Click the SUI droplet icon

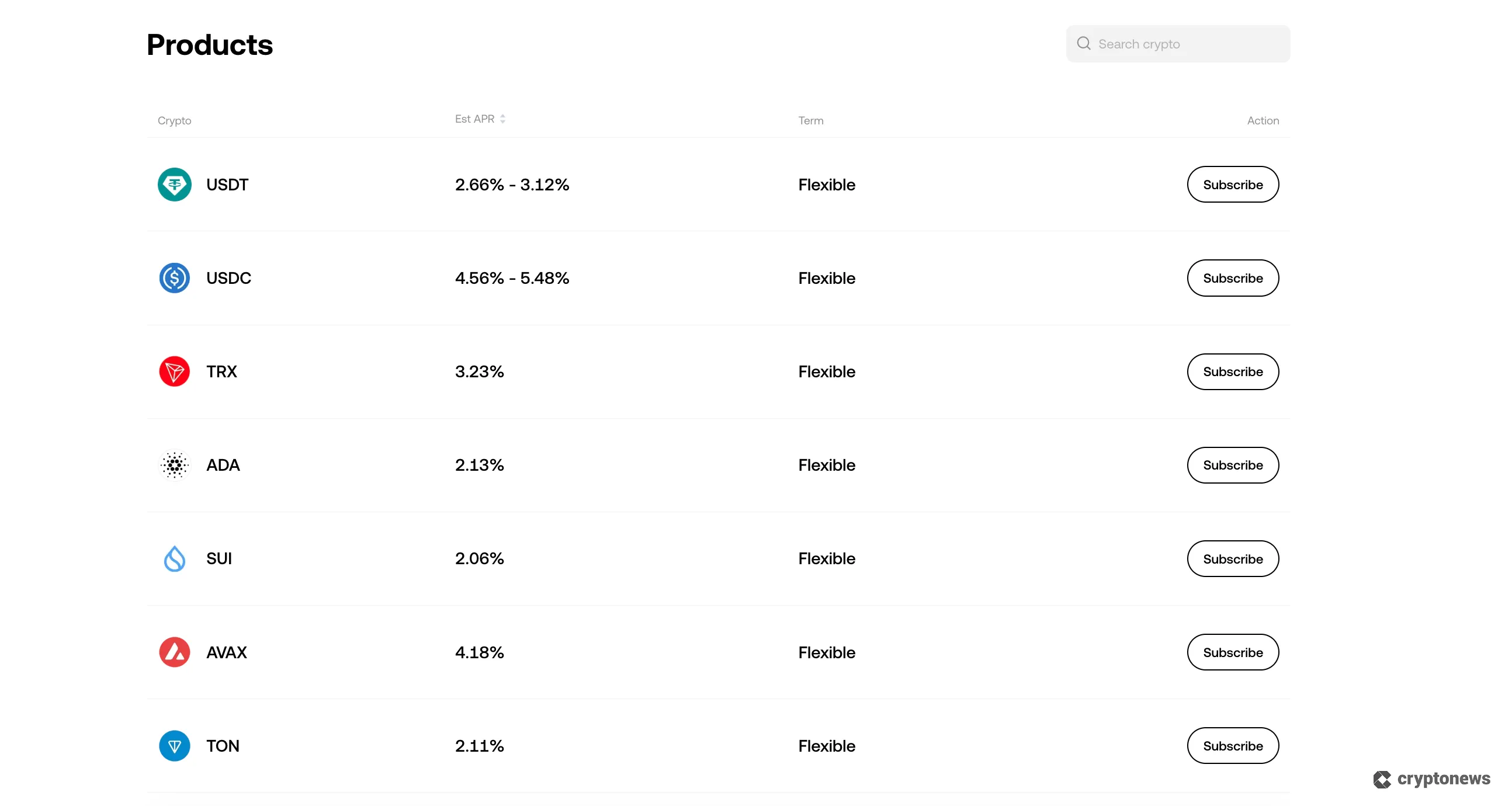click(174, 558)
